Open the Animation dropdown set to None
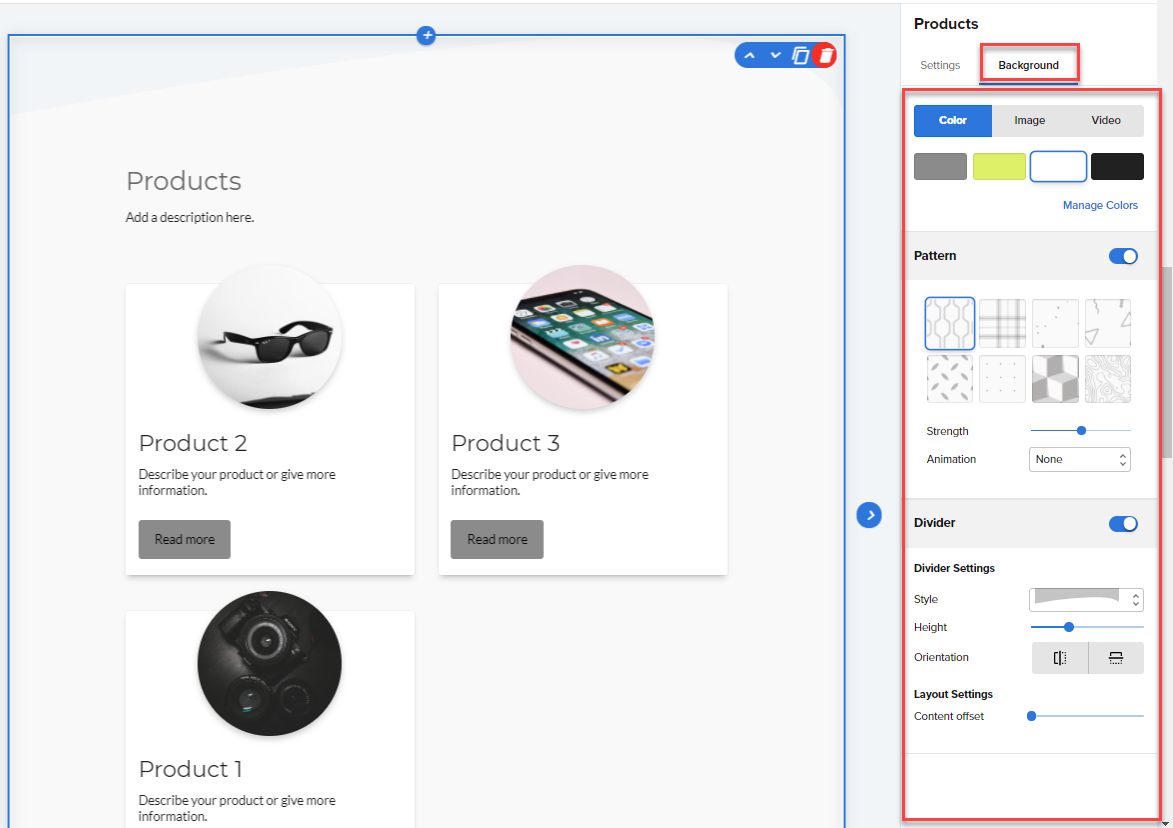Image resolution: width=1173 pixels, height=828 pixels. tap(1079, 459)
